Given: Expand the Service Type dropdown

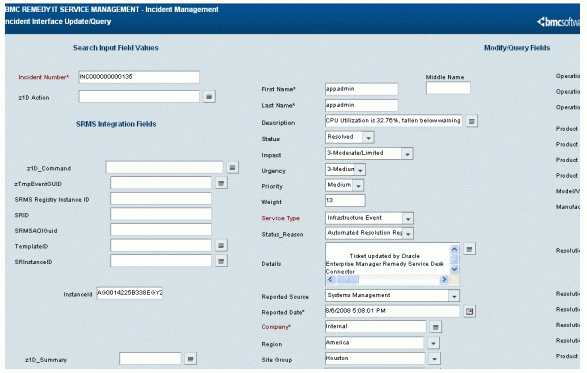Looking at the screenshot, I should (408, 218).
